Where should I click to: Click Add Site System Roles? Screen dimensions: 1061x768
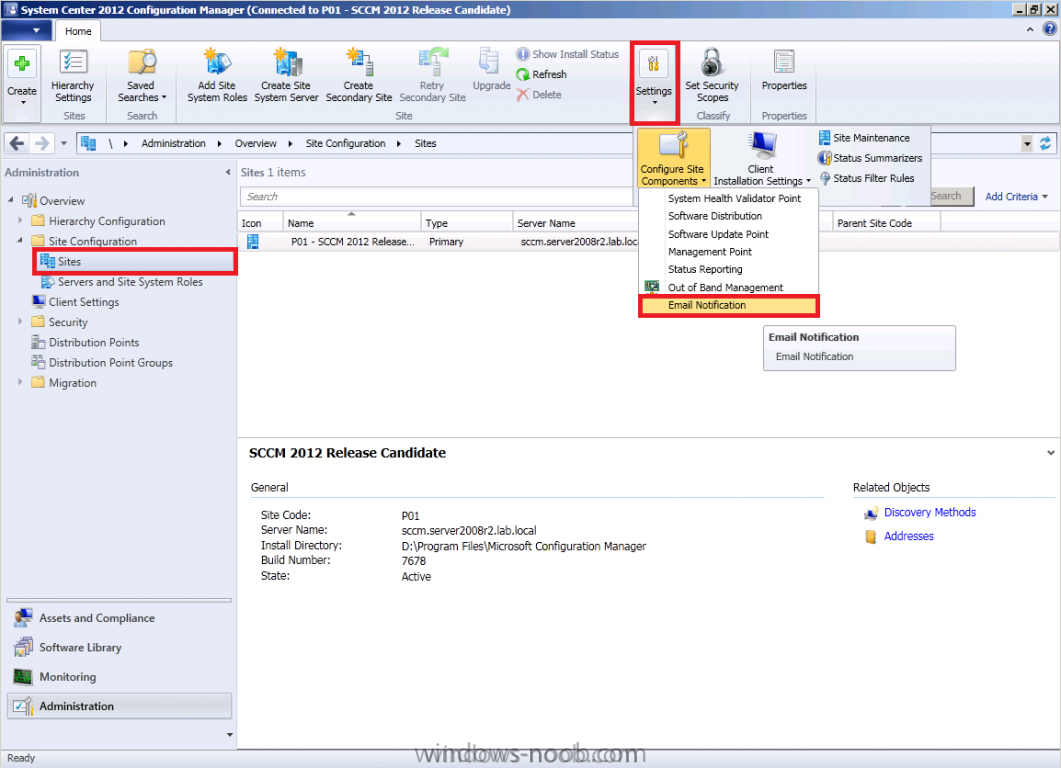pyautogui.click(x=217, y=76)
